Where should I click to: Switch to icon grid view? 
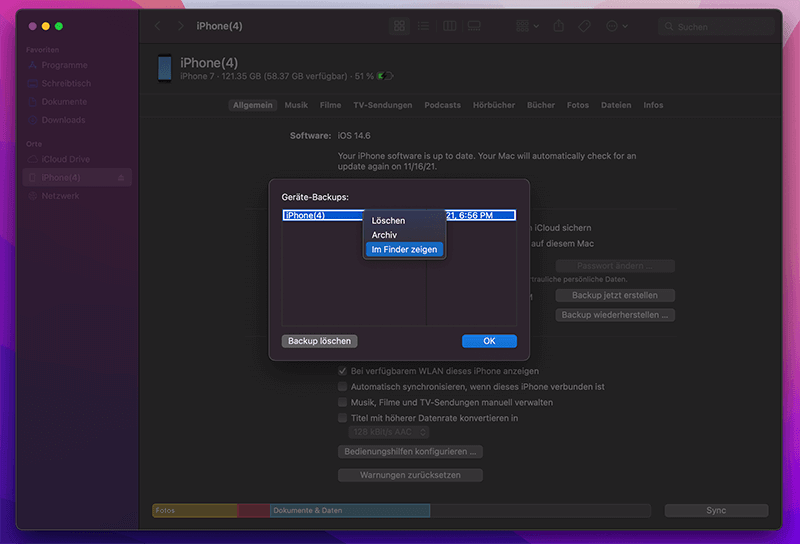pos(399,26)
